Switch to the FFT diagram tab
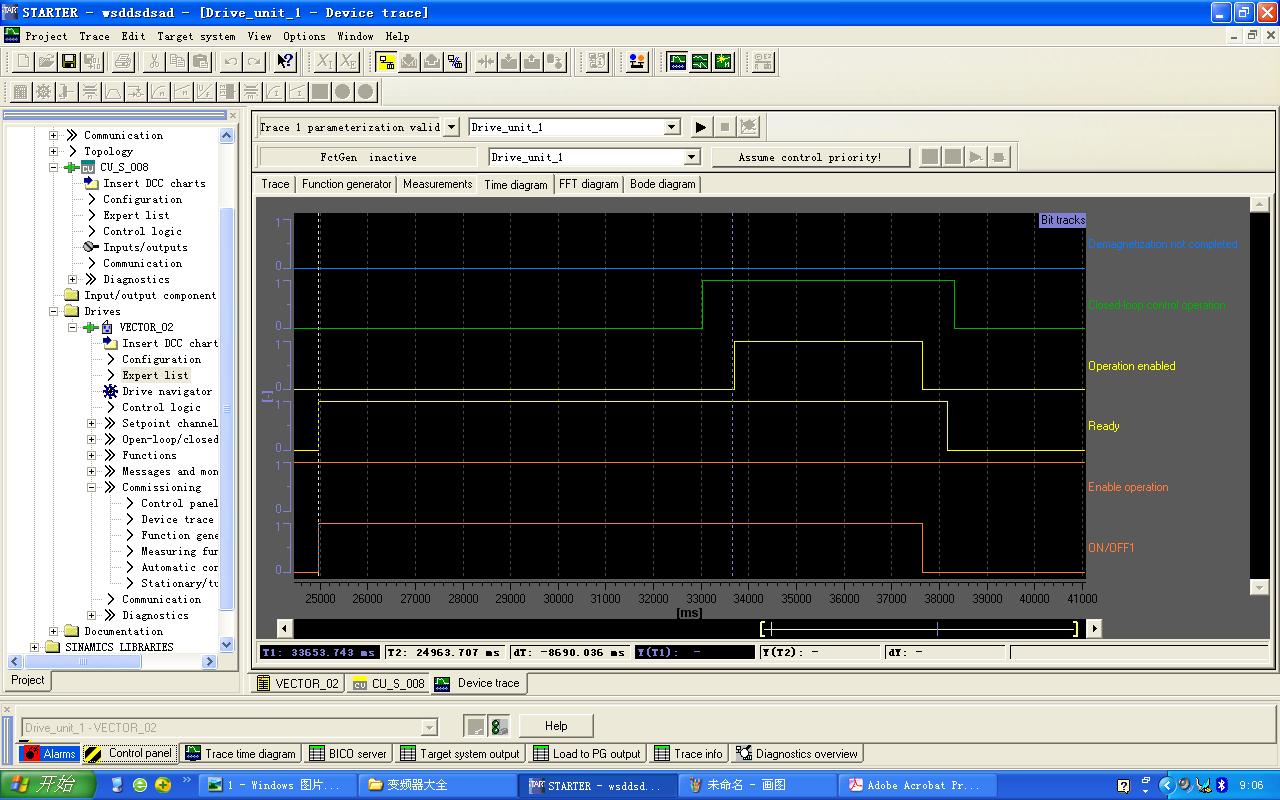Image resolution: width=1280 pixels, height=800 pixels. coord(588,184)
